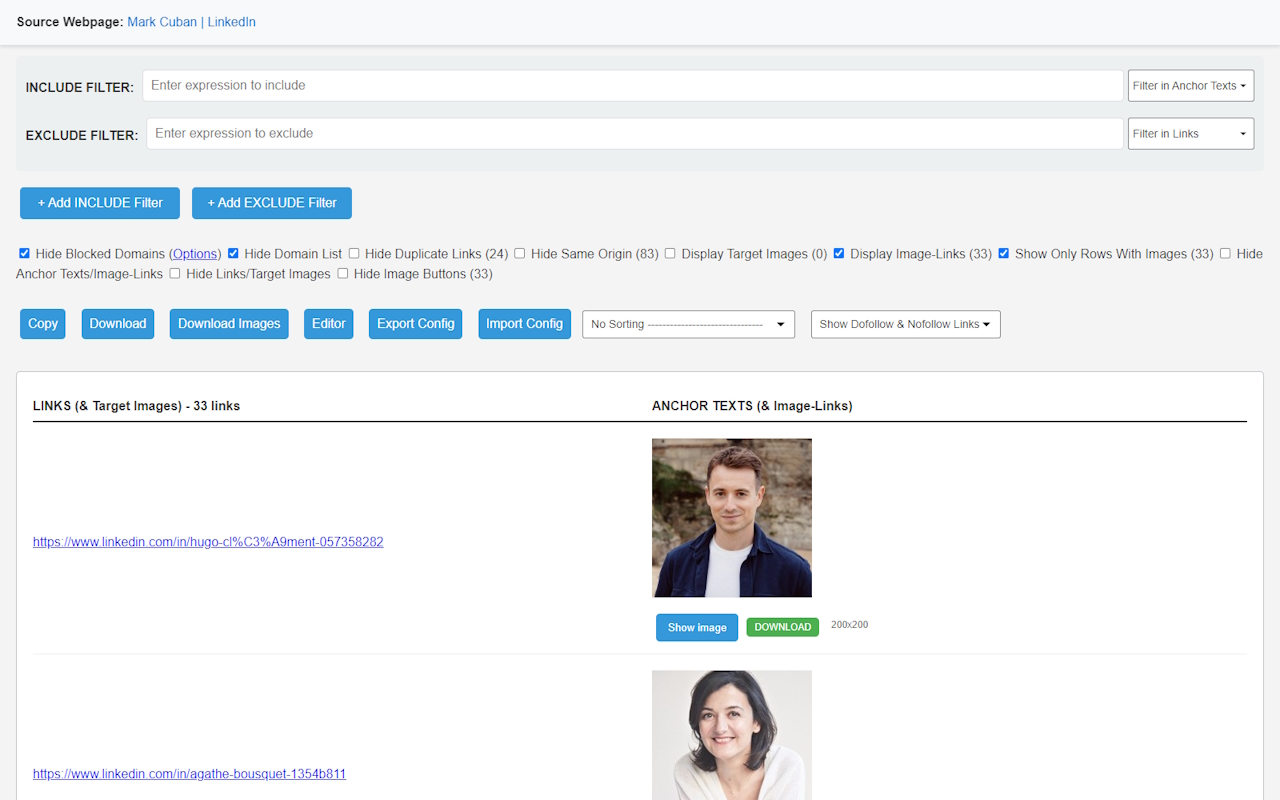Click the Export Config button
Image resolution: width=1280 pixels, height=800 pixels.
[416, 324]
